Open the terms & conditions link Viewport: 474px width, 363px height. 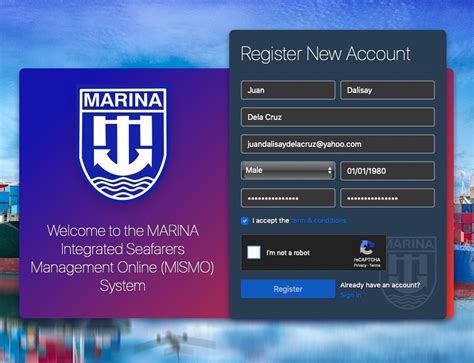[319, 220]
